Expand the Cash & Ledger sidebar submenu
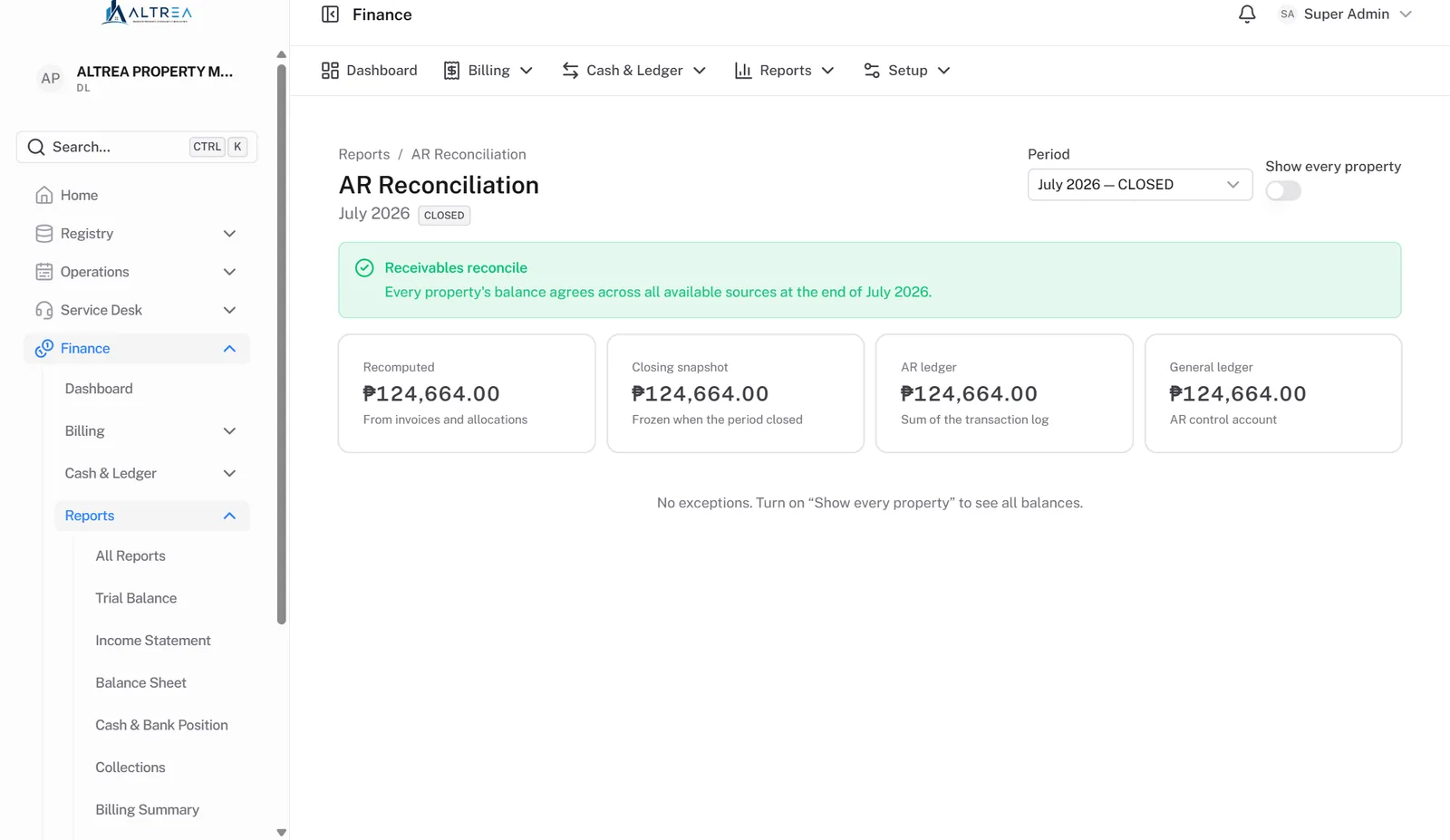This screenshot has height=840, width=1450. click(150, 473)
